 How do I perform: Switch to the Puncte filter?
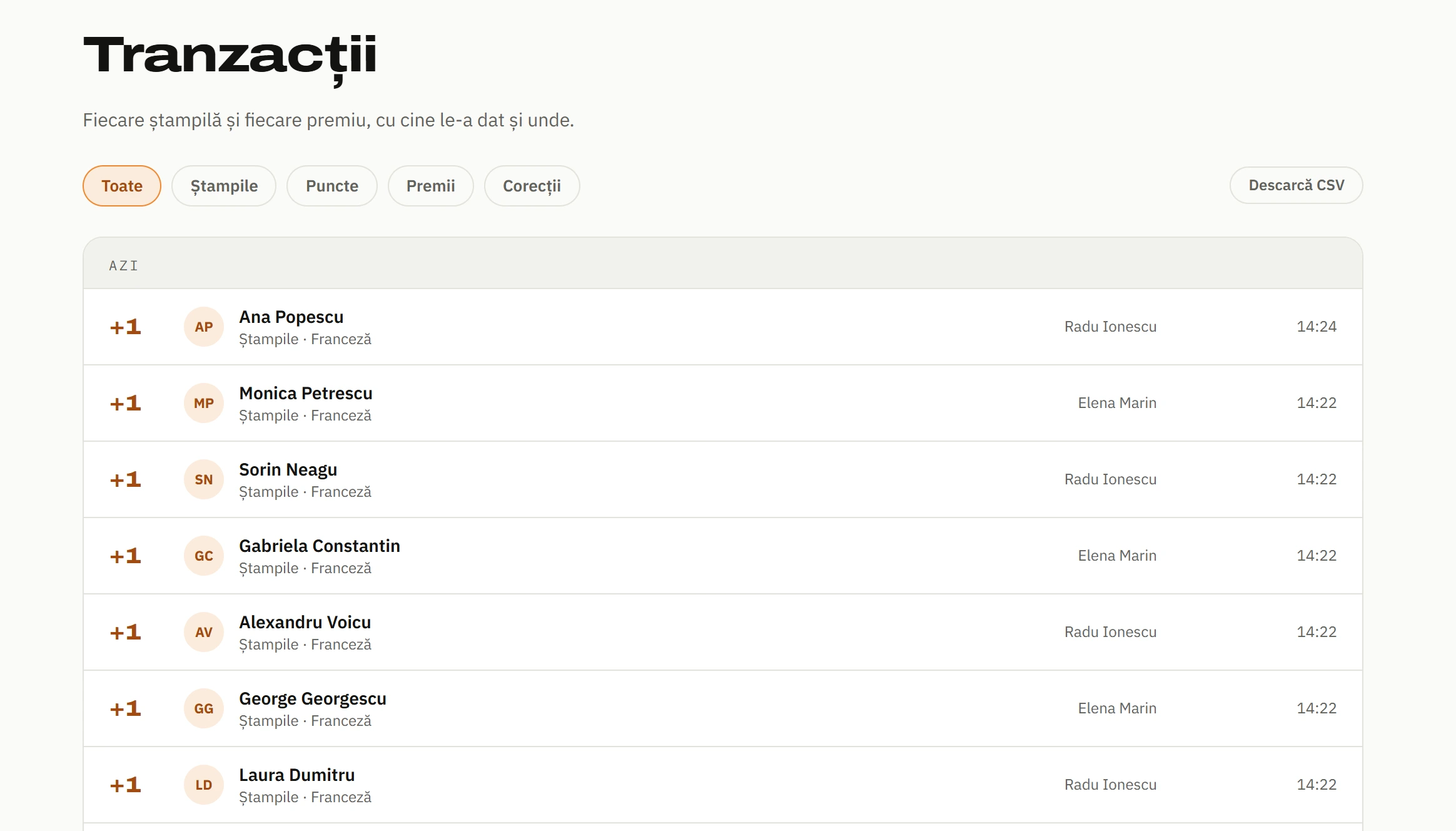(x=332, y=186)
